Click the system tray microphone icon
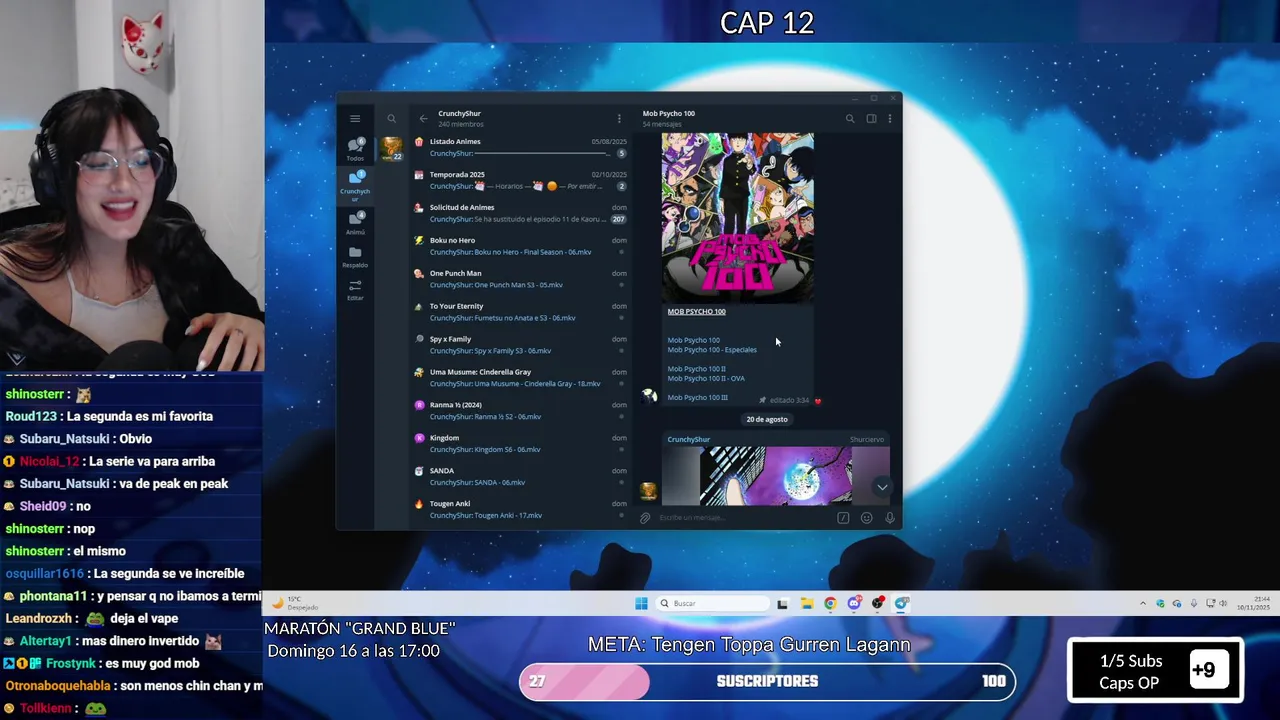Screen dimensions: 1280x720 coord(1194,603)
